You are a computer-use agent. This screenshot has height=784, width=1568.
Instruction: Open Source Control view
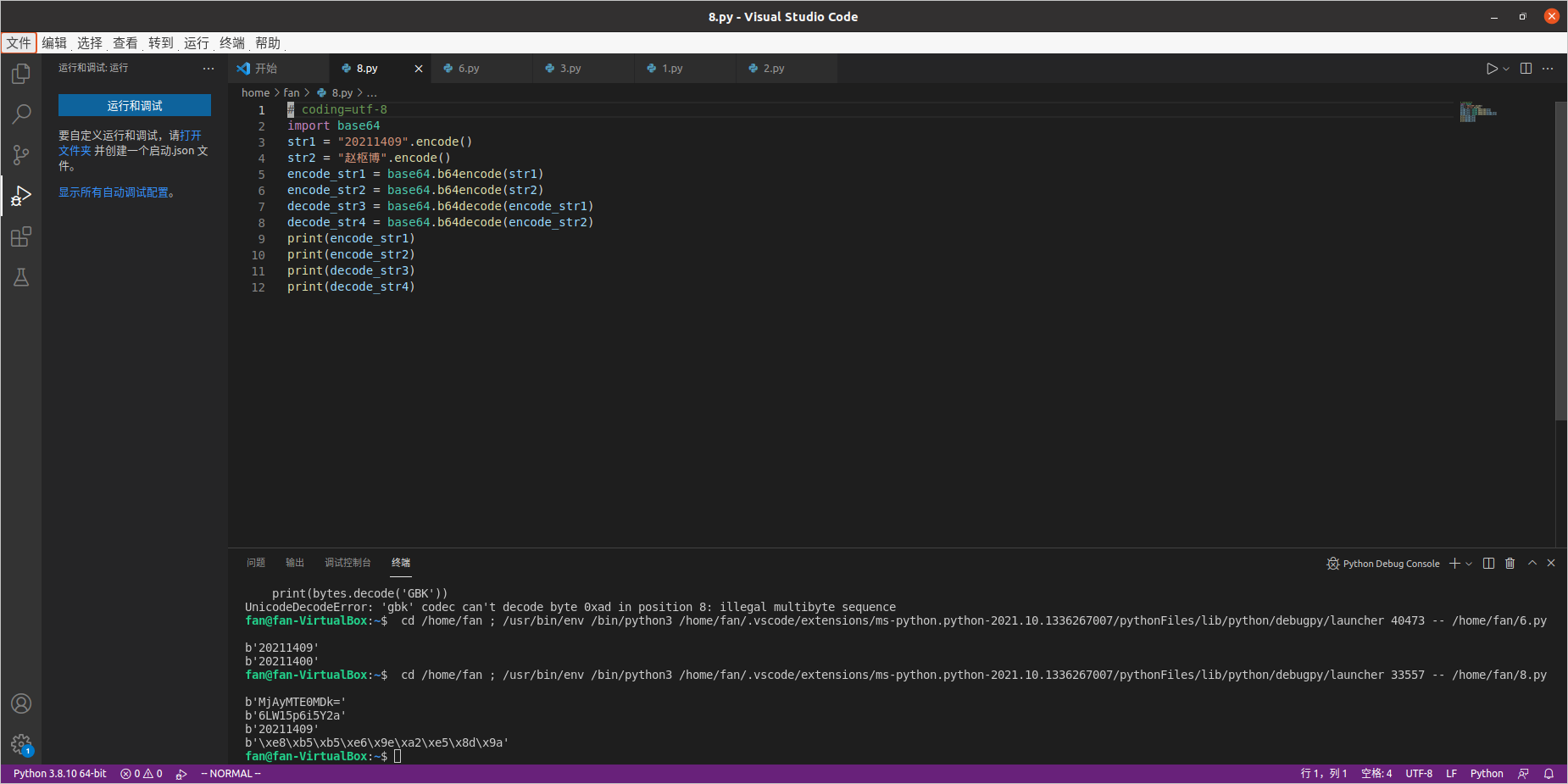21,155
